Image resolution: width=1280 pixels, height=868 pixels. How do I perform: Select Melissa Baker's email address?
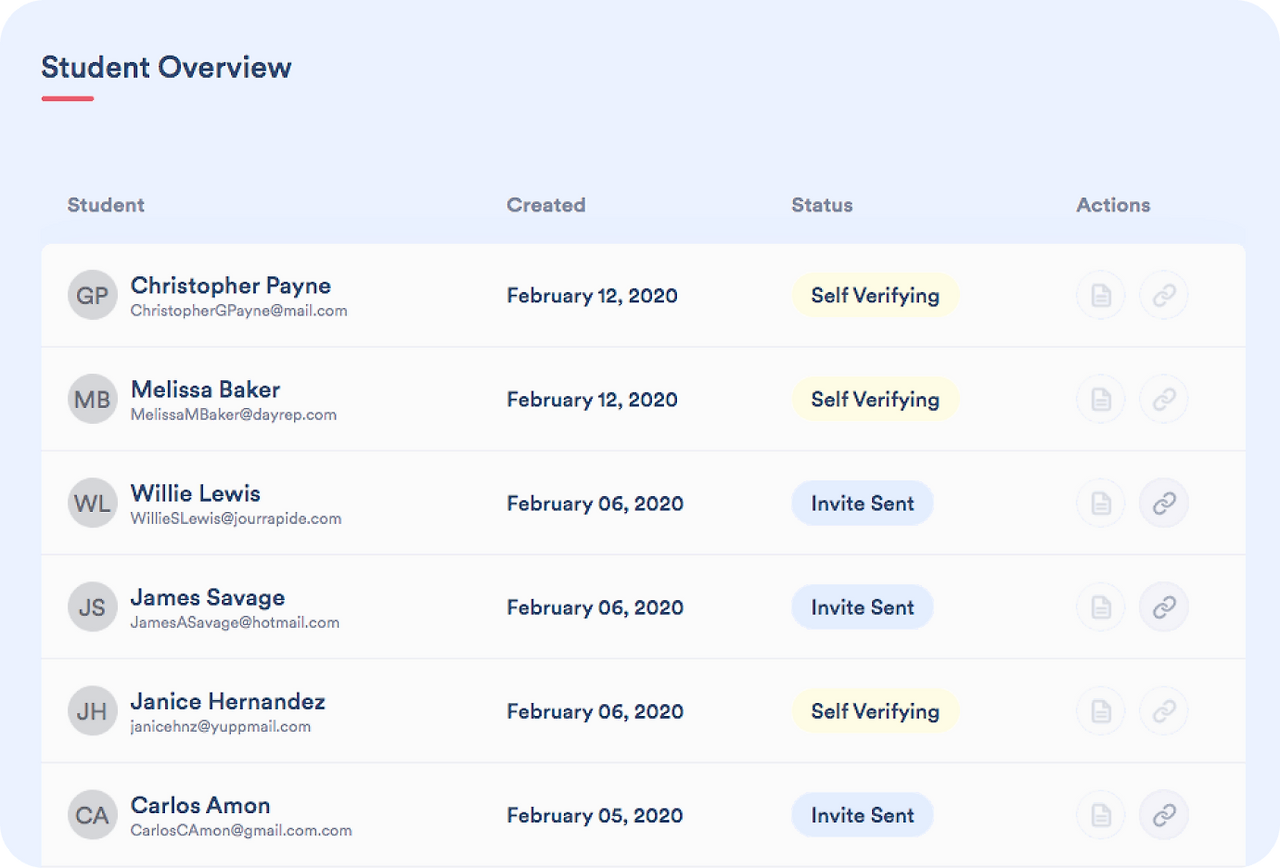point(234,414)
